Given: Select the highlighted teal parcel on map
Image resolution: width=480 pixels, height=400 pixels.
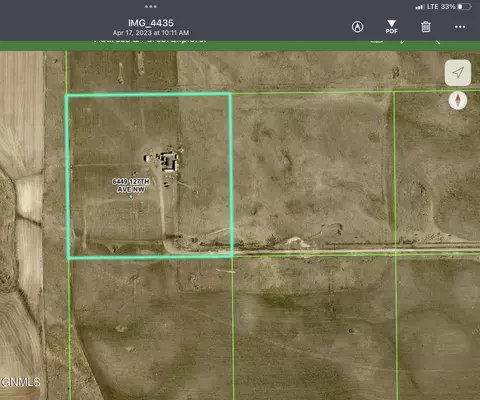Looking at the screenshot, I should (149, 176).
